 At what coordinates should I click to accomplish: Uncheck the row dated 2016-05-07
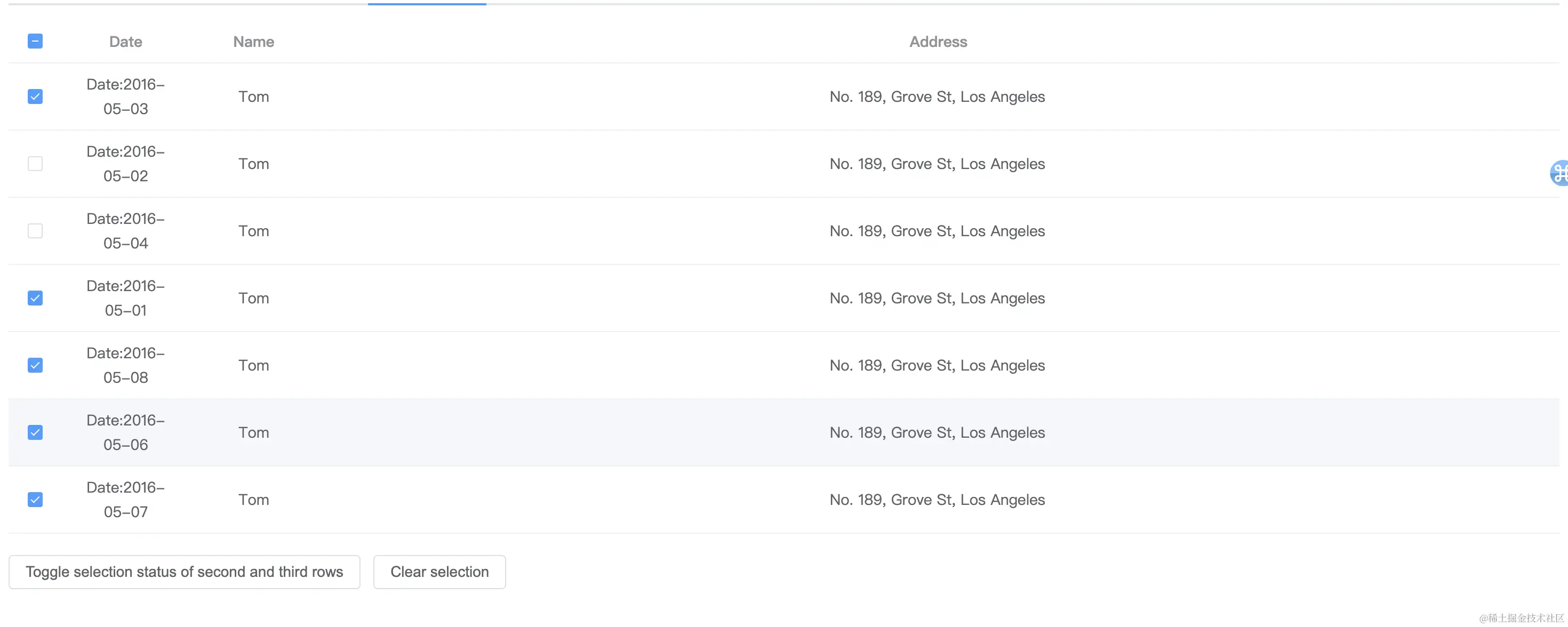[35, 500]
